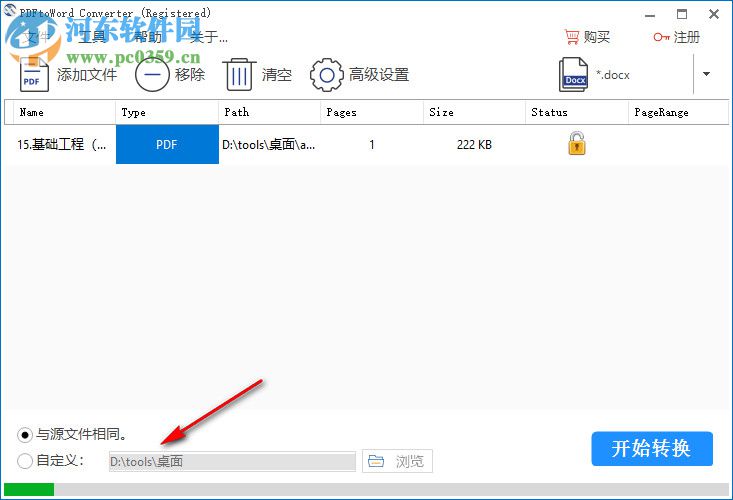Open the About menu
The image size is (733, 500).
[208, 37]
